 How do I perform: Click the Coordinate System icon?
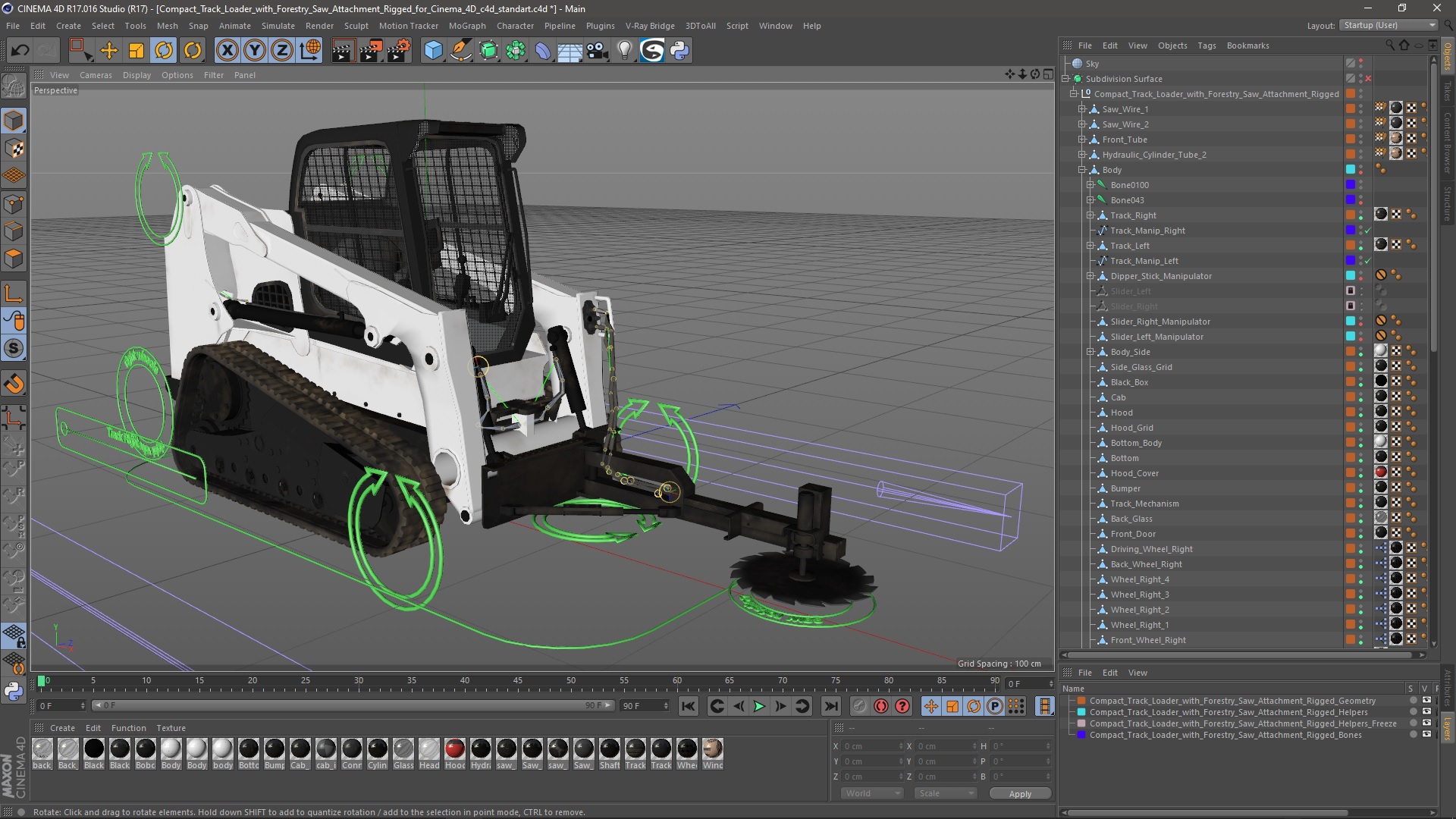[x=310, y=51]
